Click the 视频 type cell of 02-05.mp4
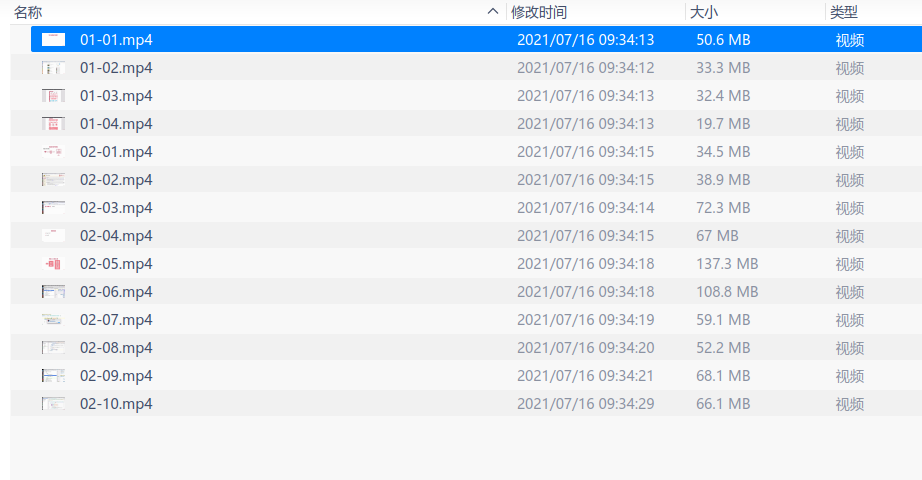The height and width of the screenshot is (480, 922). pyautogui.click(x=850, y=264)
